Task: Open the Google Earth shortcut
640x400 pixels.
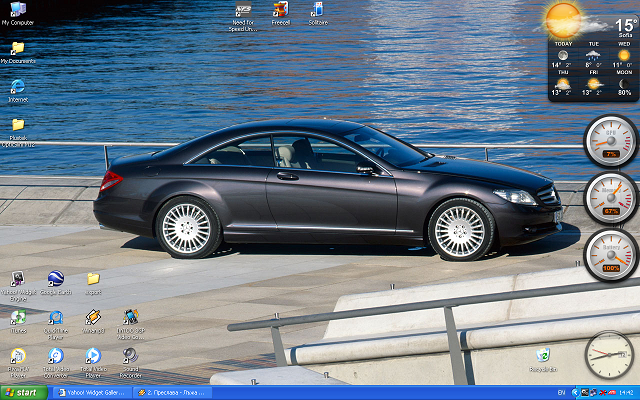Action: 56,279
